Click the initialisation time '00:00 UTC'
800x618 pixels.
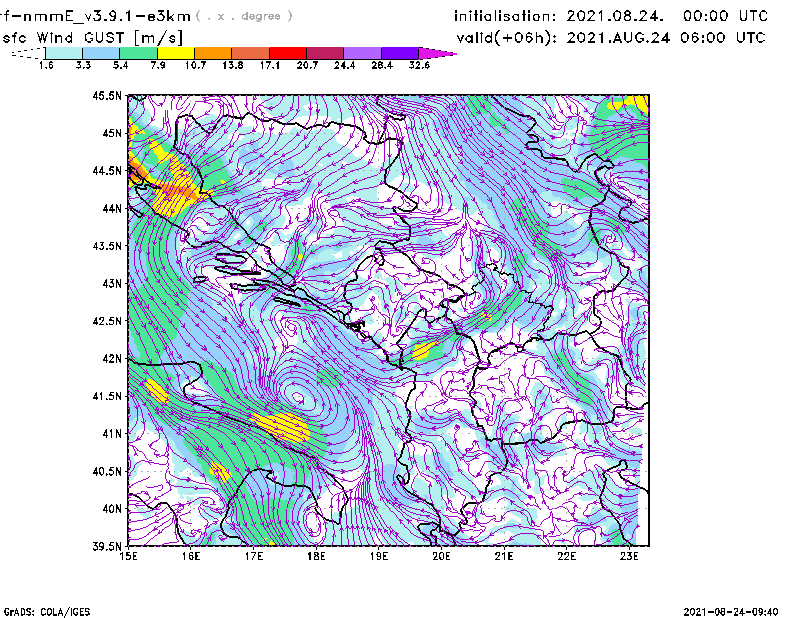click(x=725, y=16)
